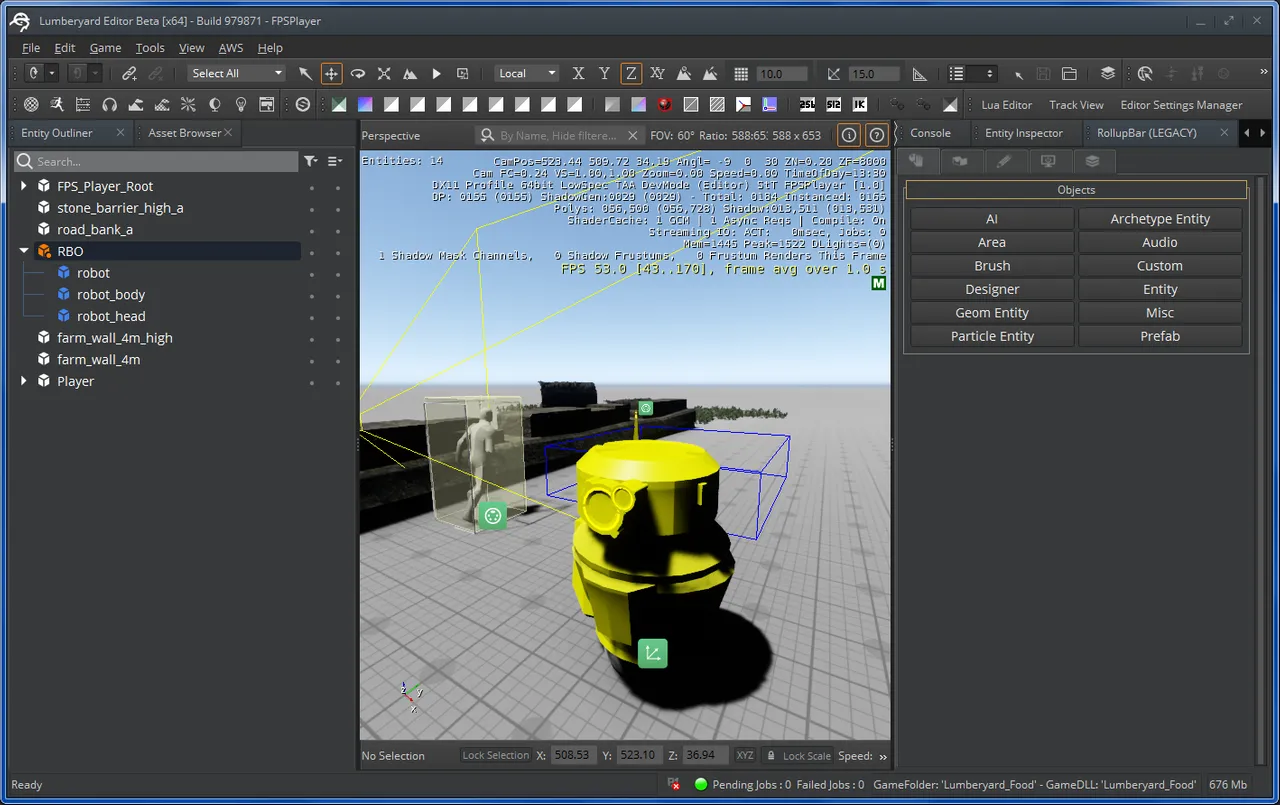Open the Local coordinate system dropdown
This screenshot has height=805, width=1280.
527,73
